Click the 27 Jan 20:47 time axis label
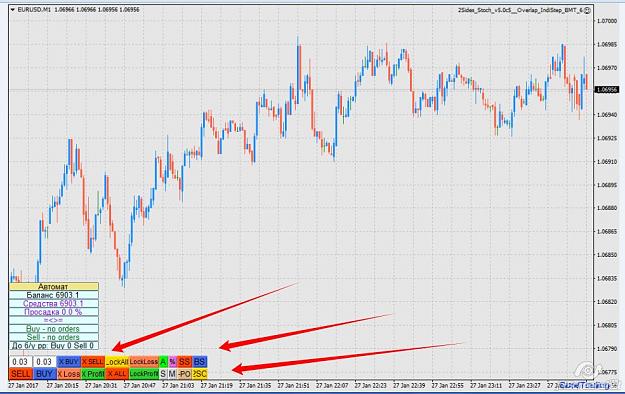Viewport: 625px width, 394px height. tap(140, 386)
